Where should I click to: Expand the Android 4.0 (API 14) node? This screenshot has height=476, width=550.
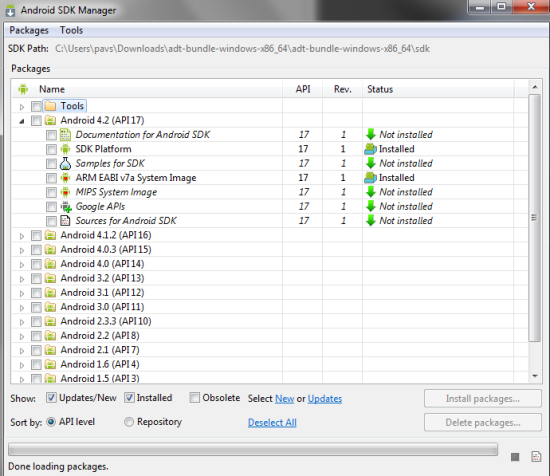22,265
